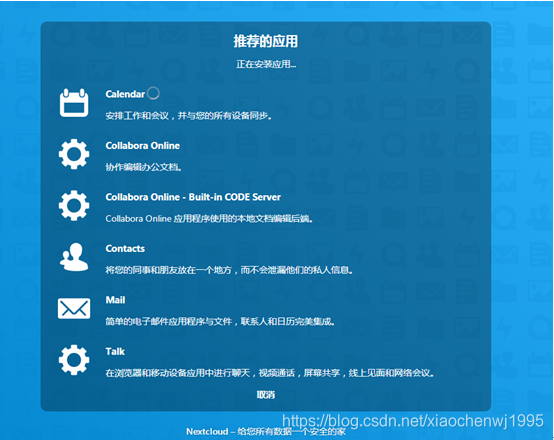Screen dimensions: 554x440
Task: Click the 取消 cancel button
Action: (x=266, y=395)
